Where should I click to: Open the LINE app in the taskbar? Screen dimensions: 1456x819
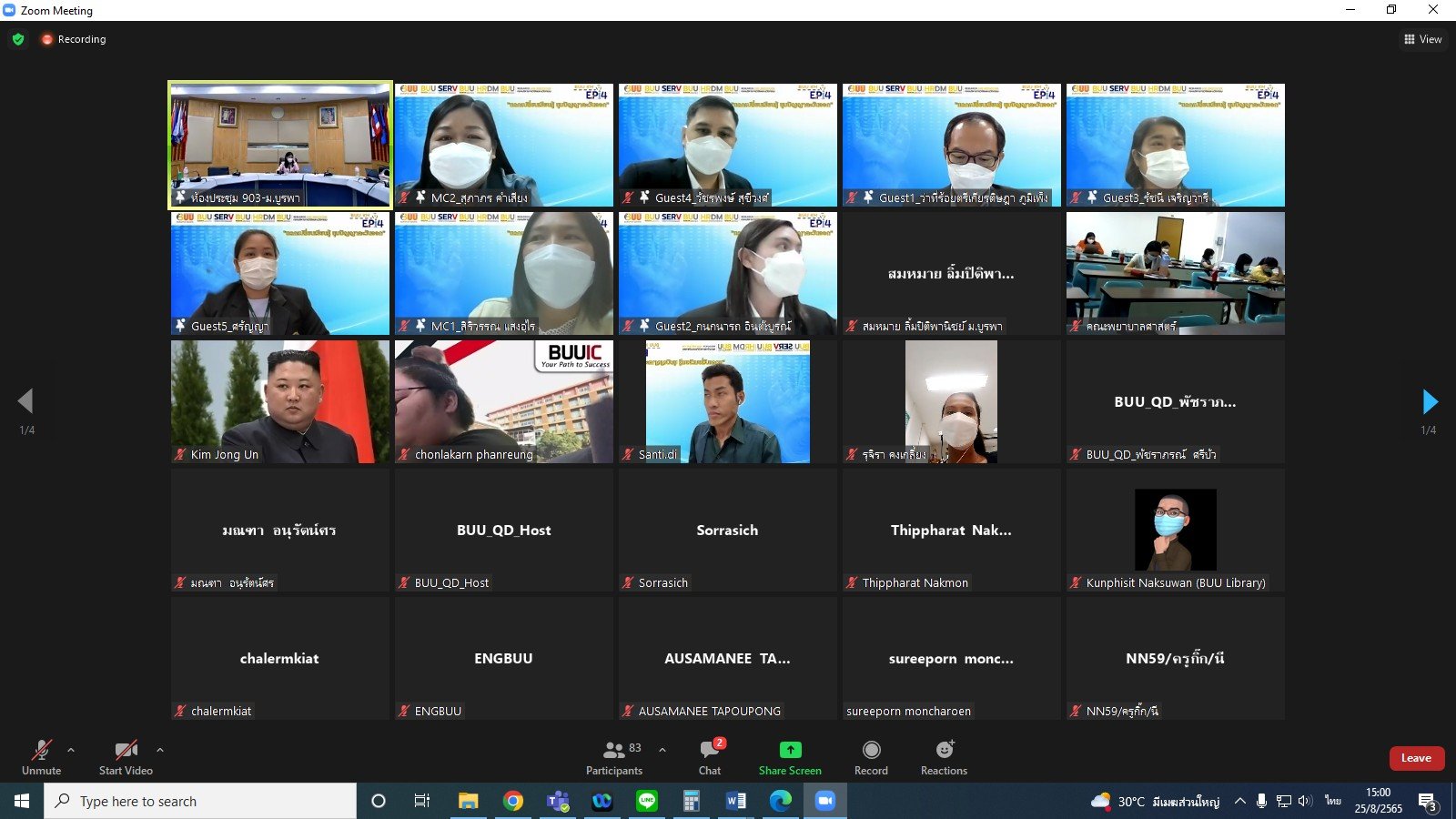(x=647, y=801)
